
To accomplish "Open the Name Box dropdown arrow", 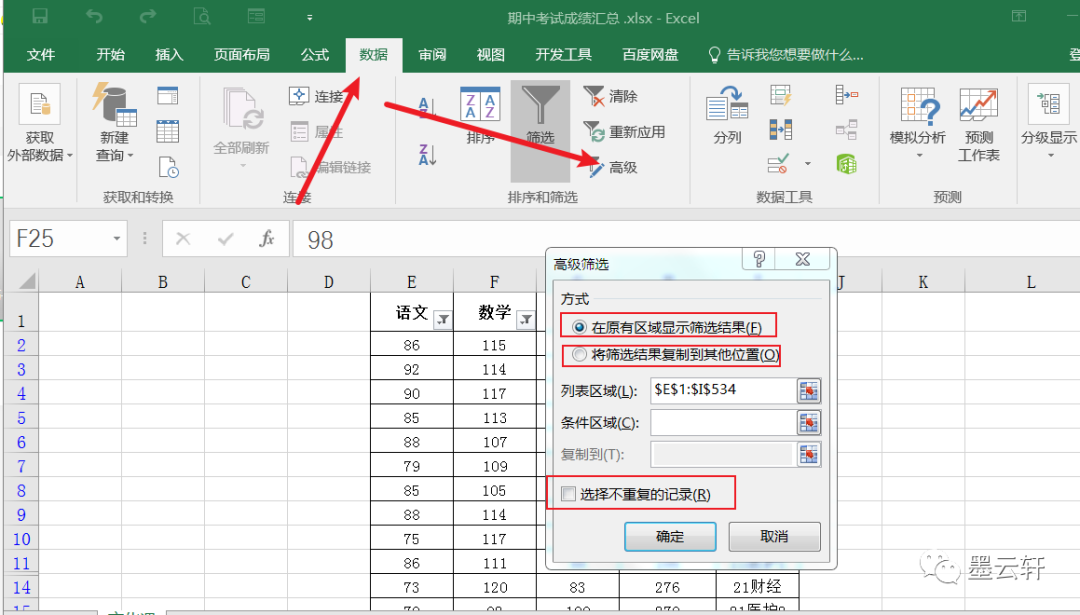I will pos(116,238).
